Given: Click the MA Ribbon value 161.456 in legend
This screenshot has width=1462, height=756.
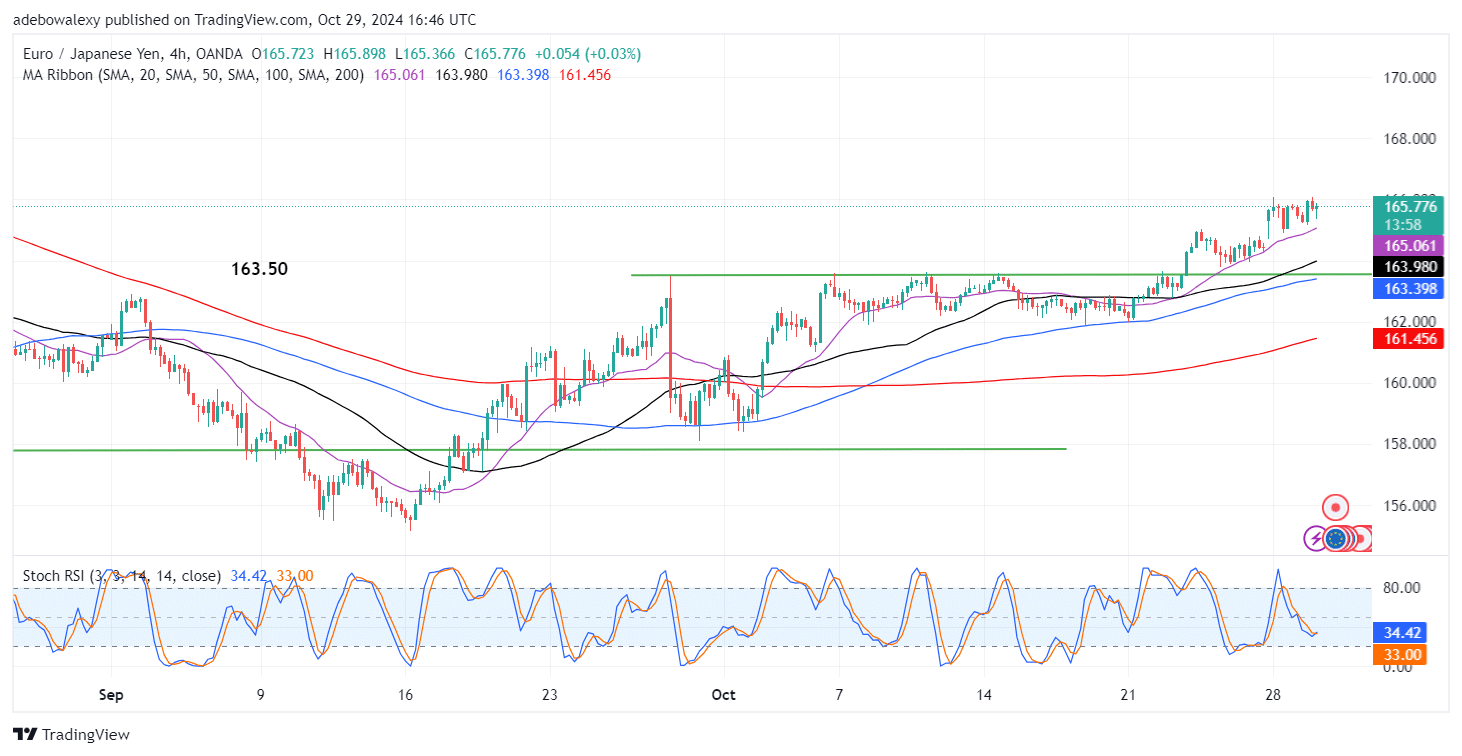Looking at the screenshot, I should pos(584,75).
